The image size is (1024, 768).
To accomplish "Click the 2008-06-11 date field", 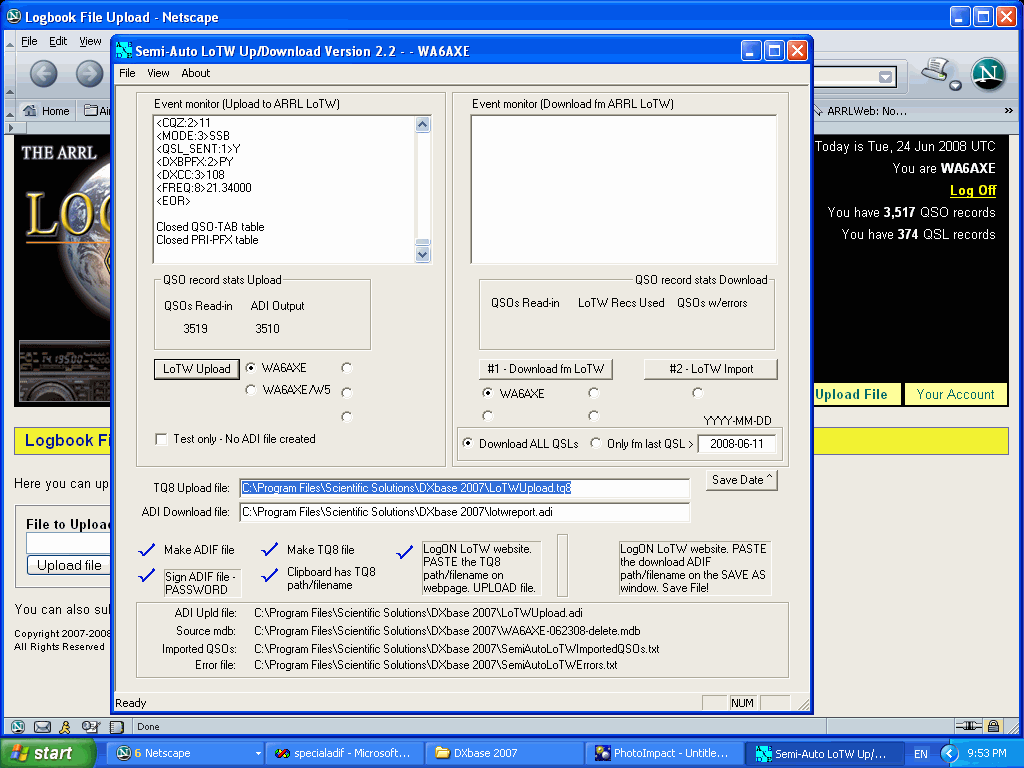I will point(736,444).
